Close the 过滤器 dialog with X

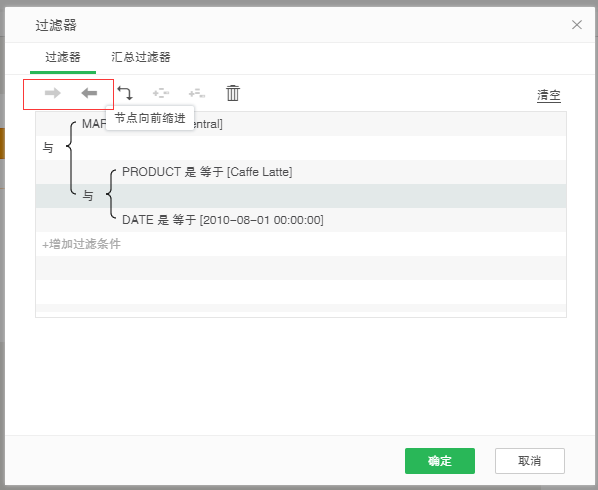577,25
